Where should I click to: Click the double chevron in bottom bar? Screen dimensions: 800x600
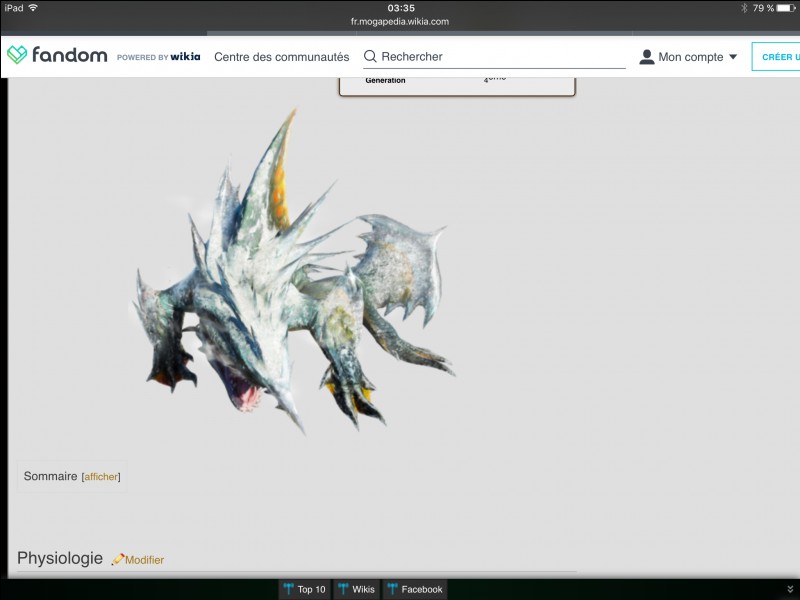(790, 589)
